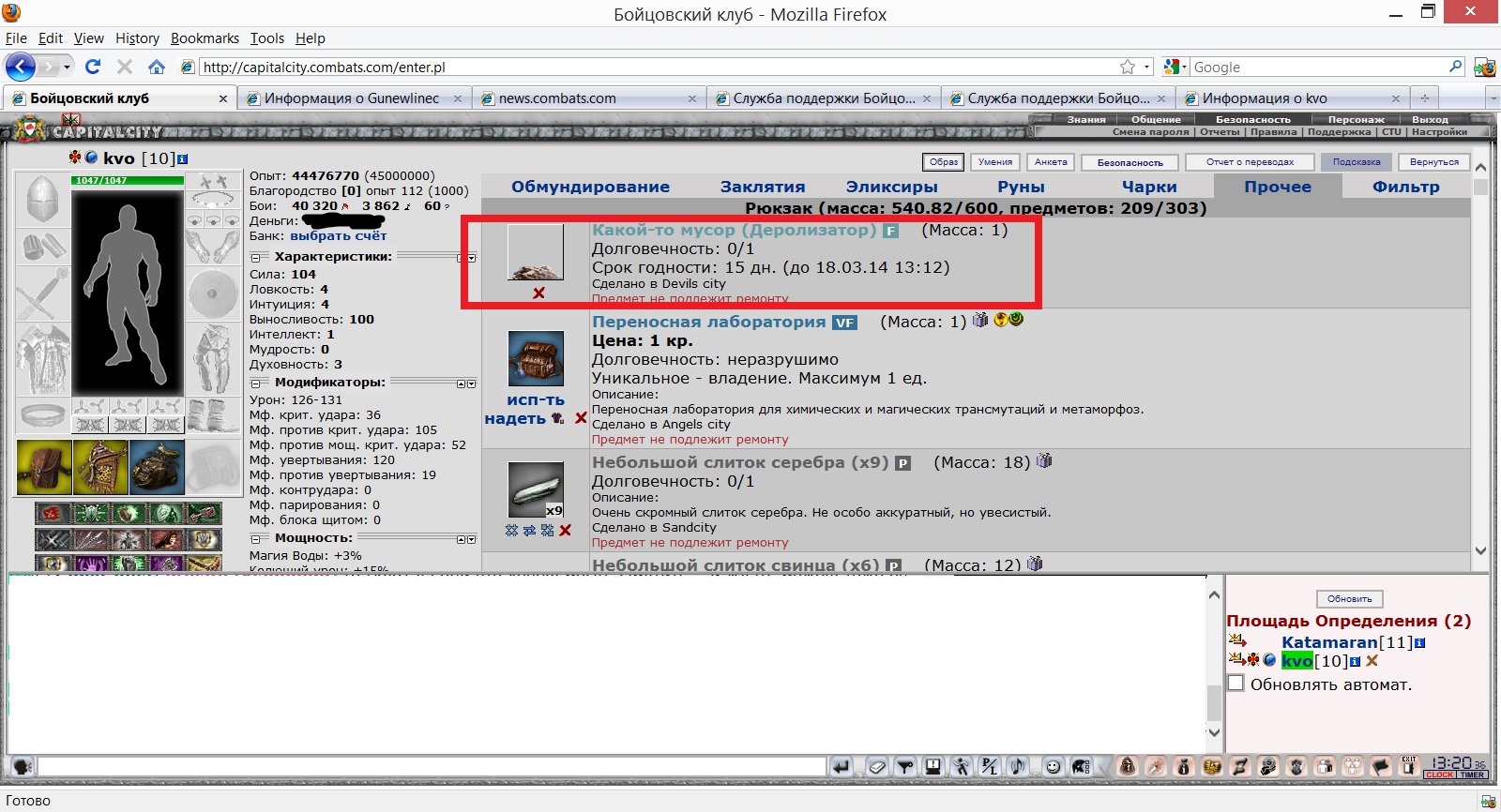Click the chat filter funnel icon
The height and width of the screenshot is (812, 1501).
point(904,767)
